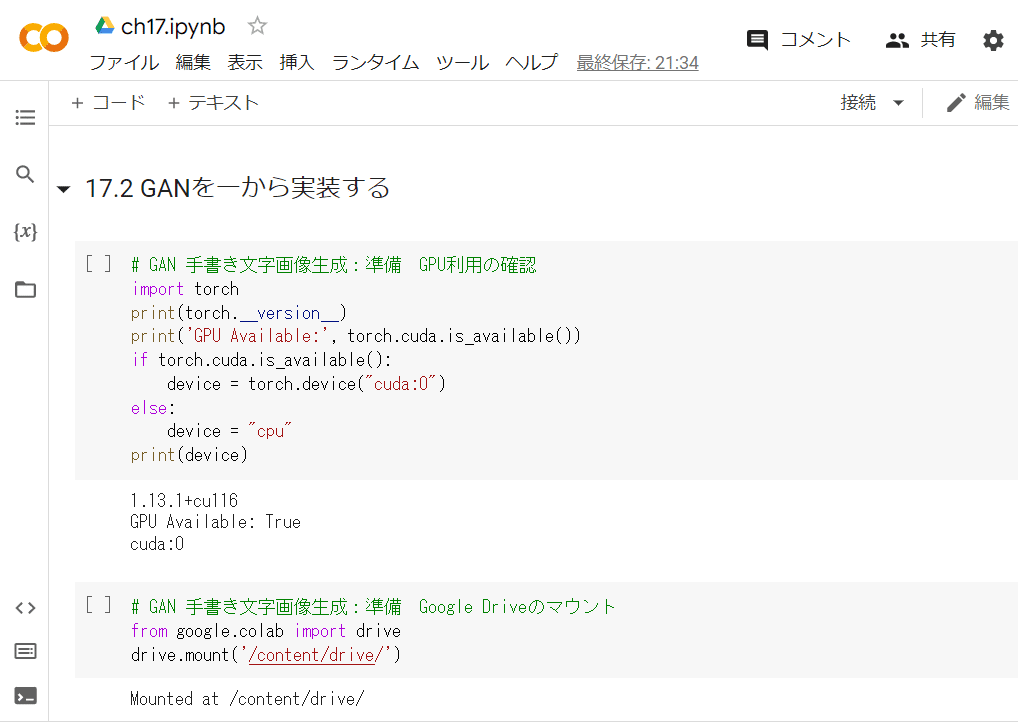
Task: Click the コメント comment button
Action: (x=799, y=40)
